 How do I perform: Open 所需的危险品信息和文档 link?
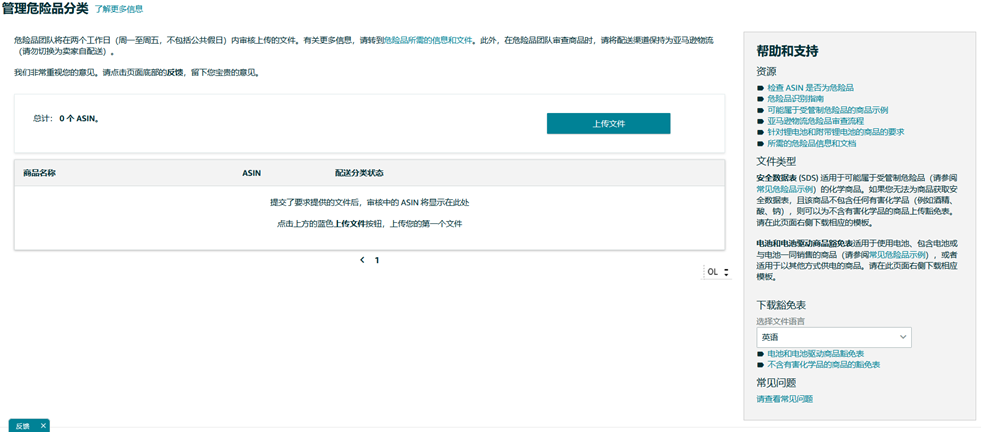tap(811, 143)
